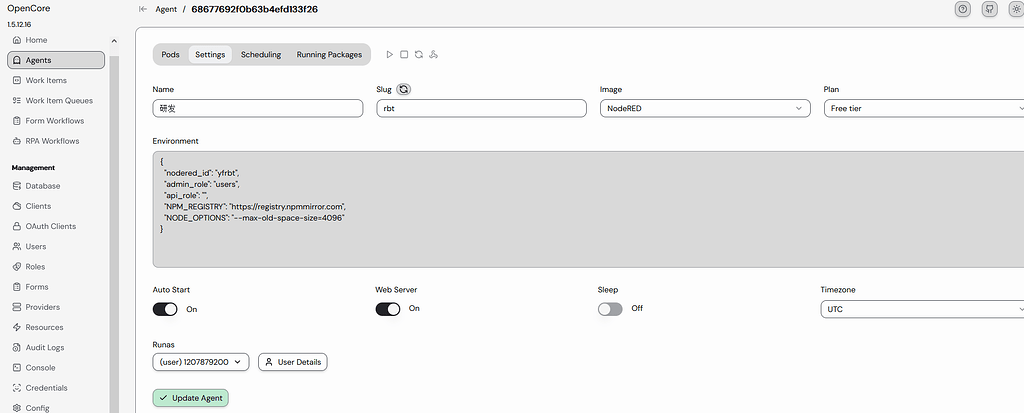Disable the Auto Start toggle
1024x413 pixels.
(x=165, y=309)
